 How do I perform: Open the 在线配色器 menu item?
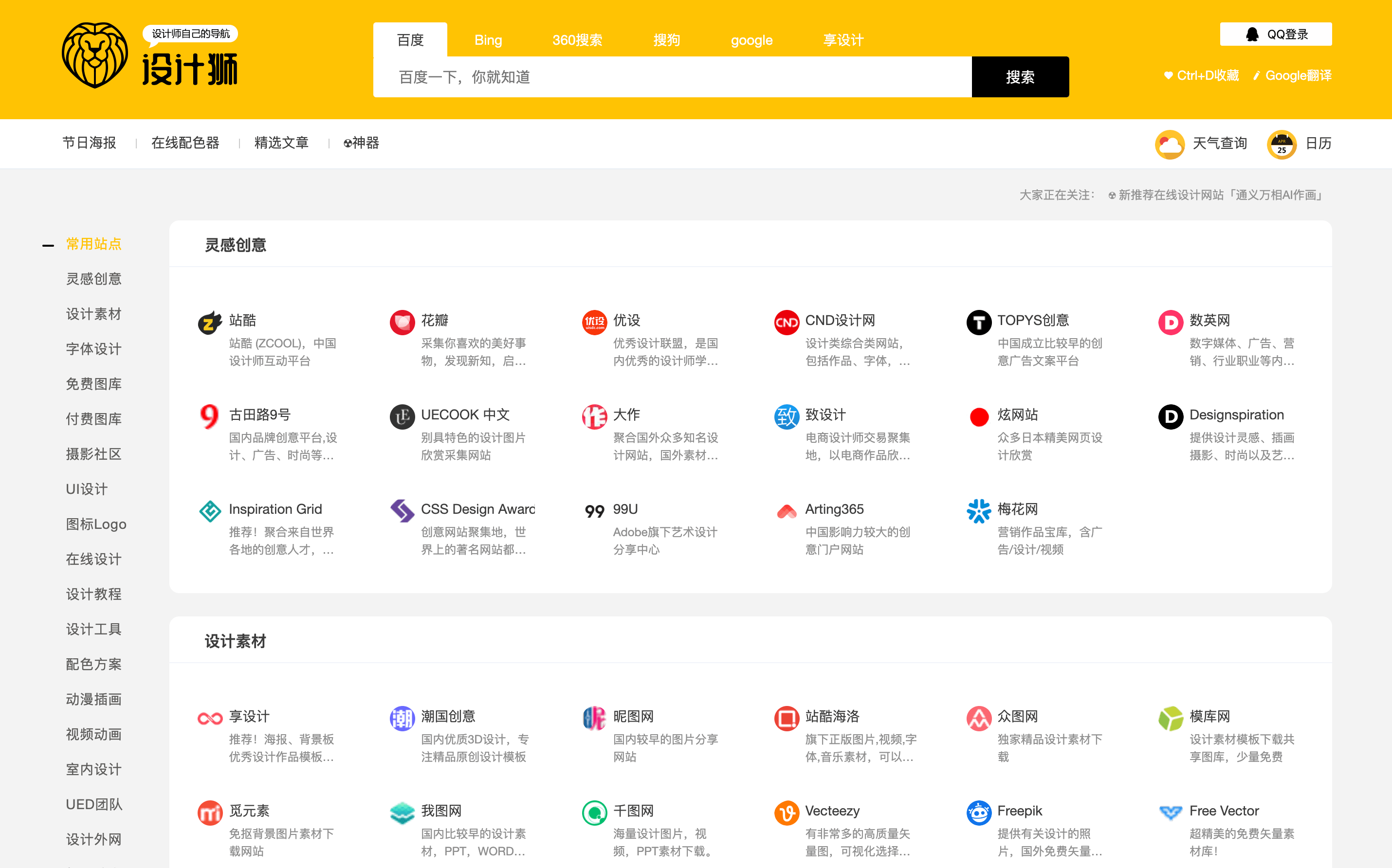pyautogui.click(x=185, y=143)
